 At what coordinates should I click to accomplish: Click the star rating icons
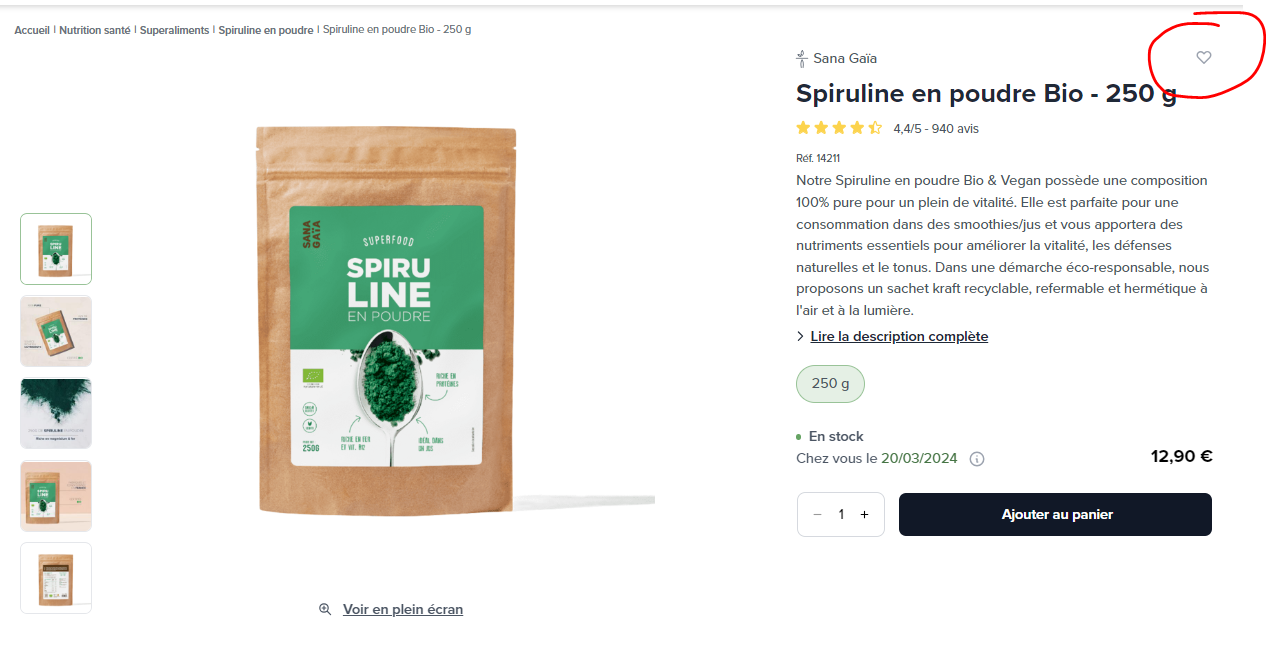tap(839, 128)
